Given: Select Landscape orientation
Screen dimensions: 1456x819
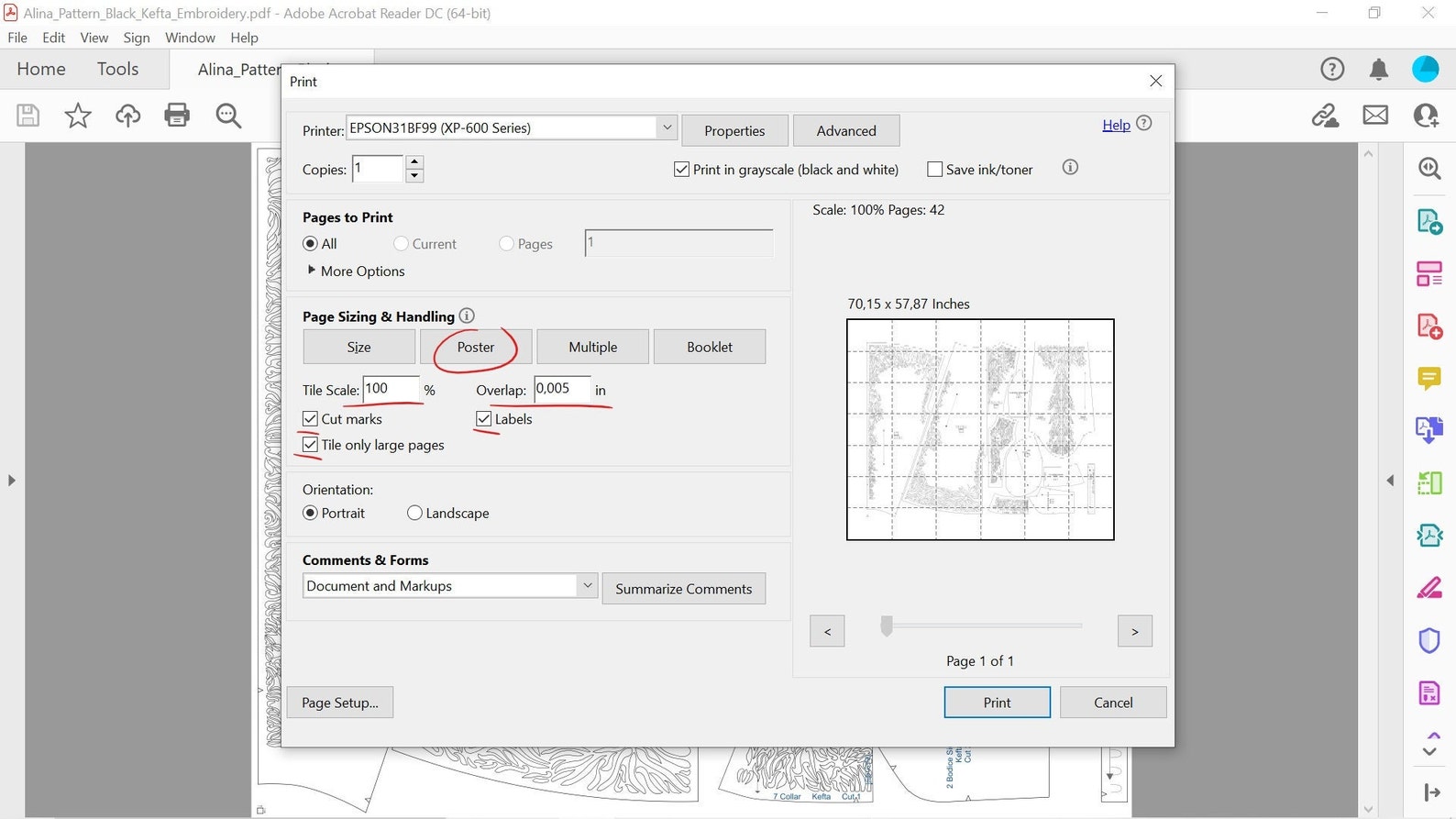Looking at the screenshot, I should tap(414, 513).
